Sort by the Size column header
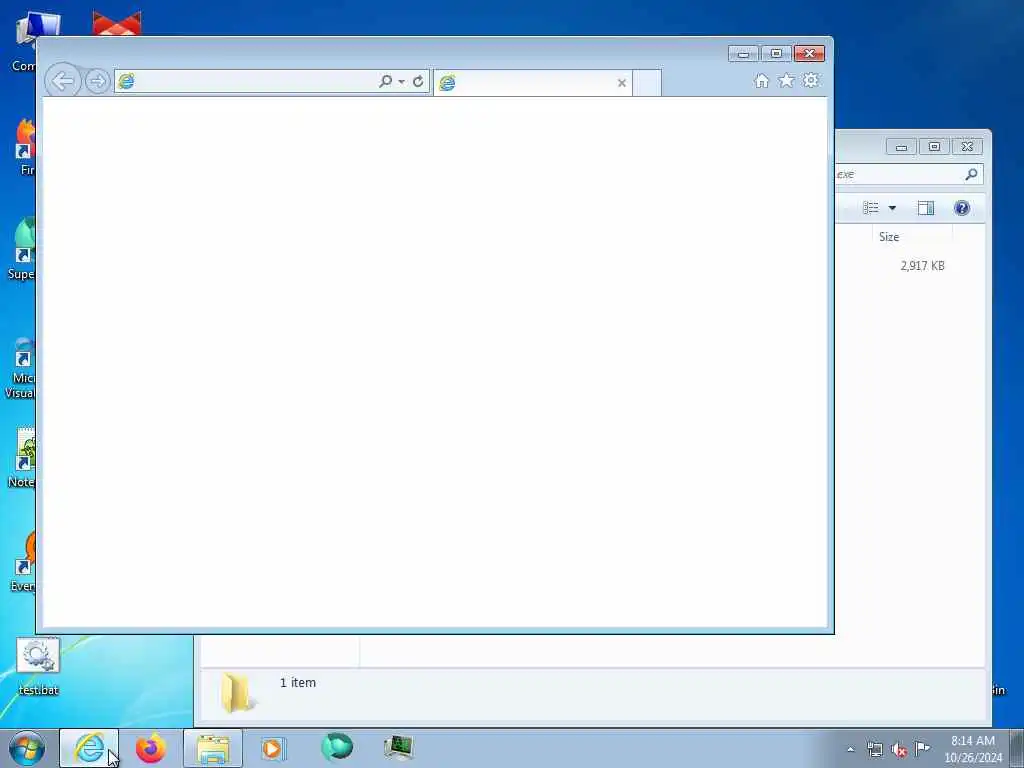 point(912,236)
